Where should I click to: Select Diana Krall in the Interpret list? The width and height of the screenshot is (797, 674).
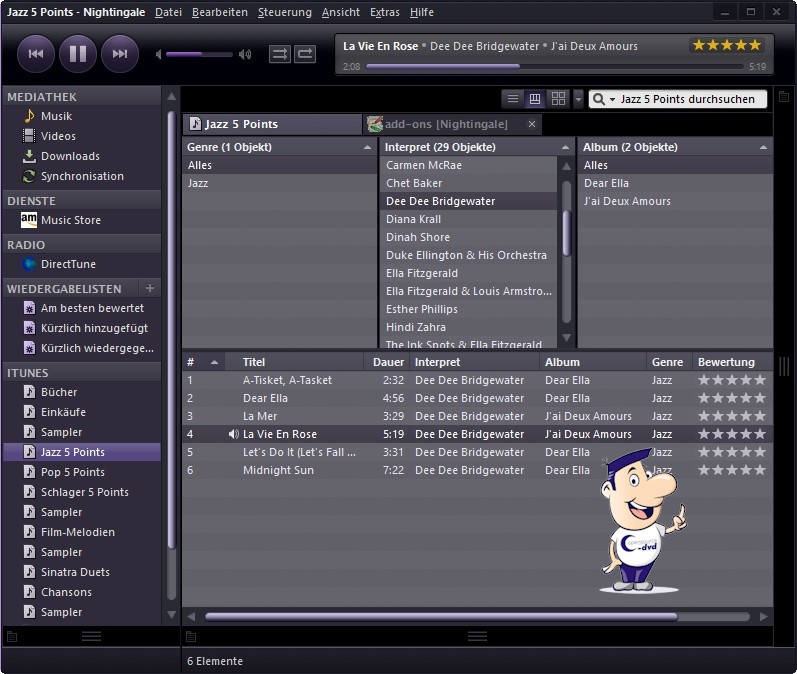point(413,219)
